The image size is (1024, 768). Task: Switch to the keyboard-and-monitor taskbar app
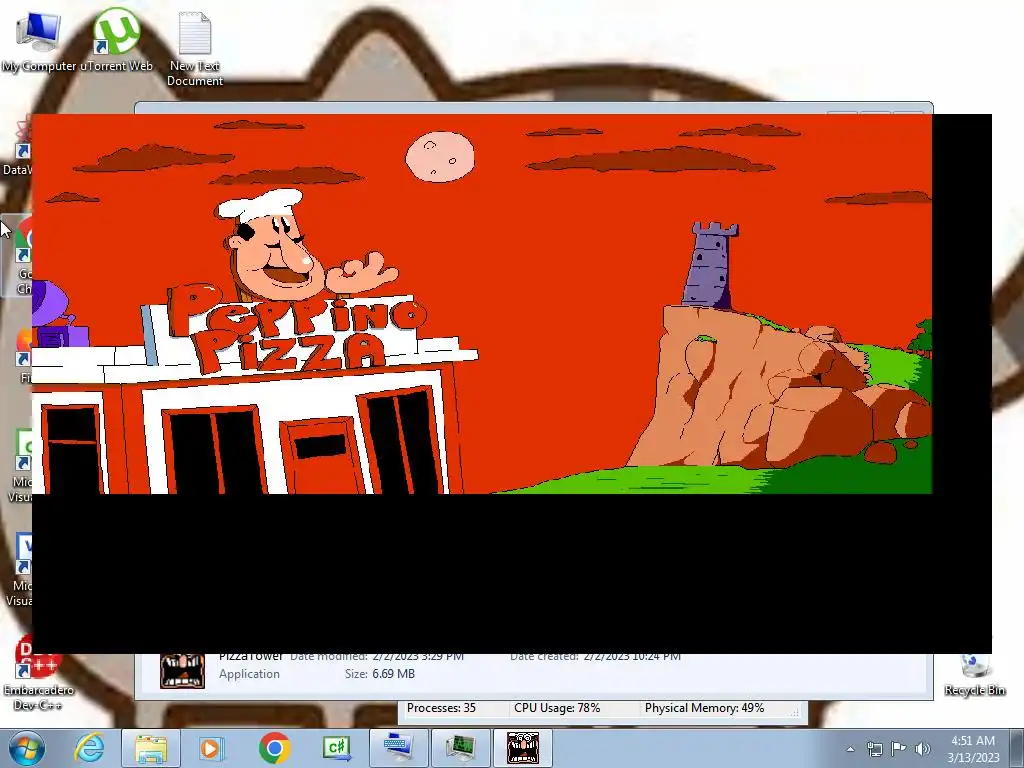click(398, 748)
